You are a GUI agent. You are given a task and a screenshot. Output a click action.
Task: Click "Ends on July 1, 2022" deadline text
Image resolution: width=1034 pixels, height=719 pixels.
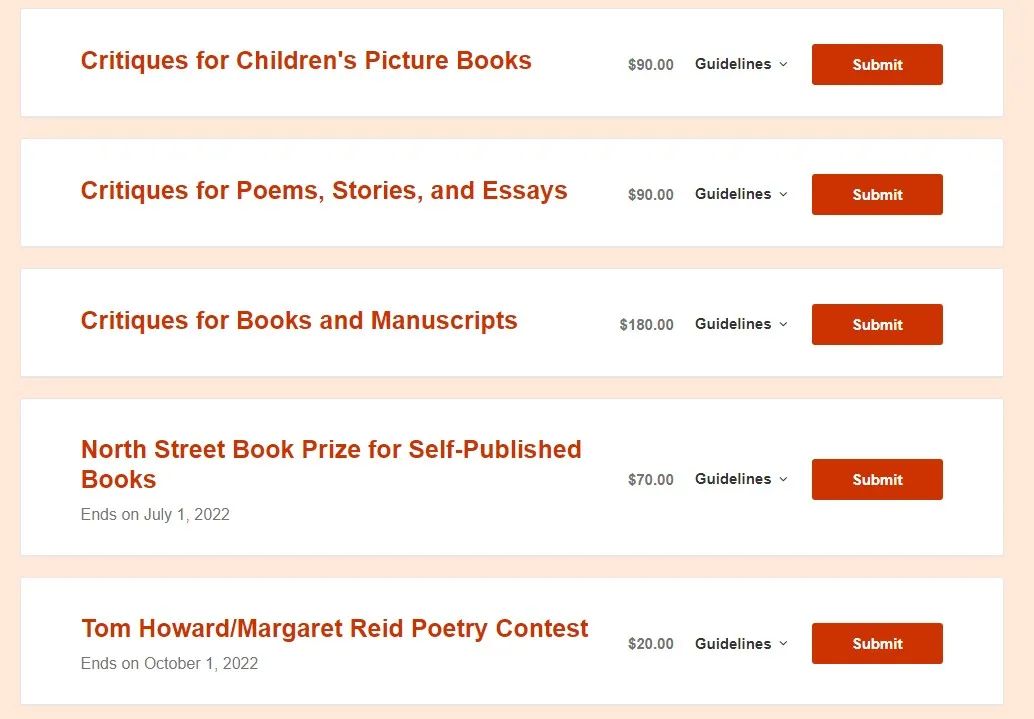pyautogui.click(x=155, y=515)
